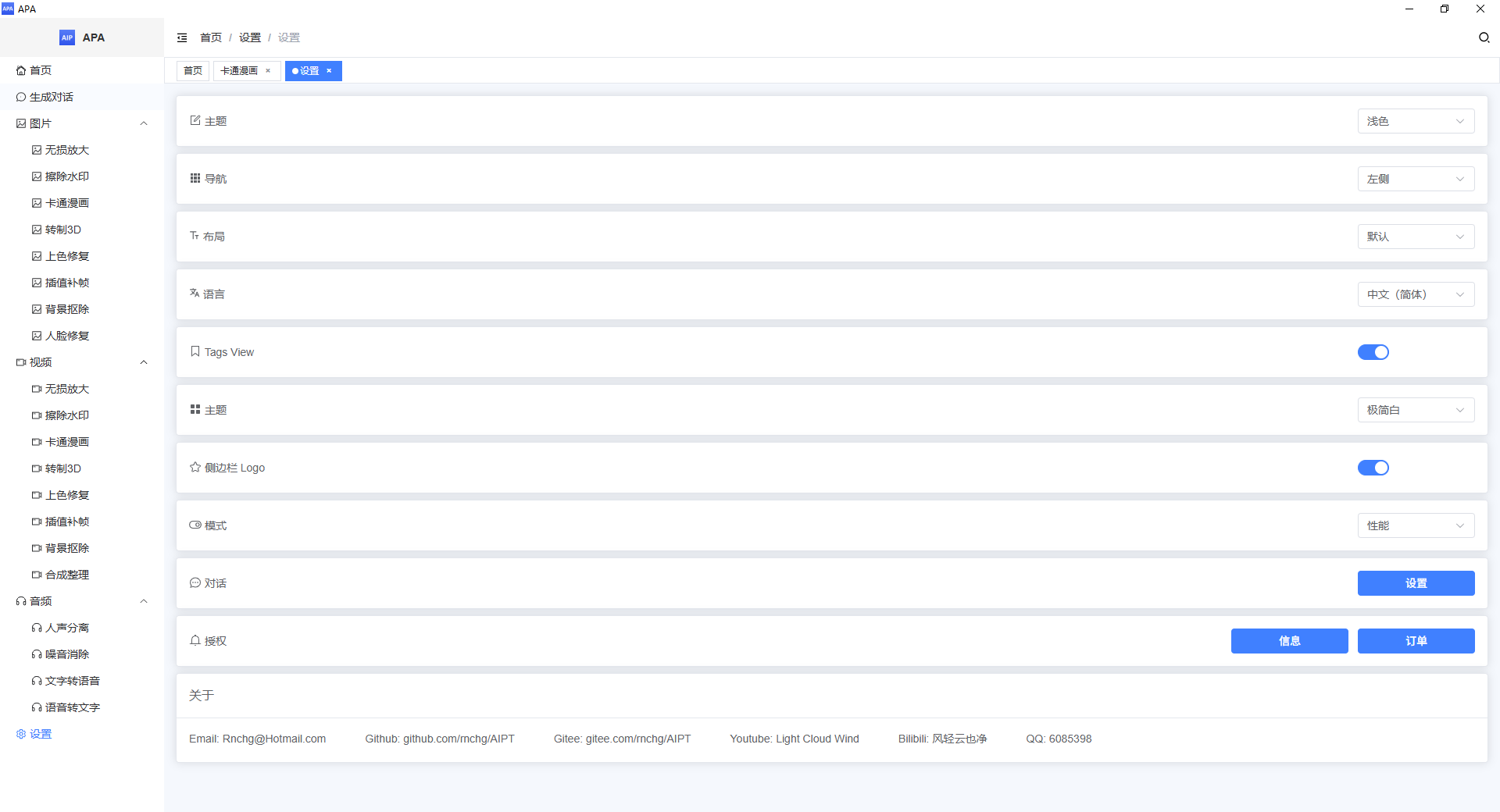Collapse the 视频 menu group
This screenshot has height=812, width=1500.
coord(82,362)
